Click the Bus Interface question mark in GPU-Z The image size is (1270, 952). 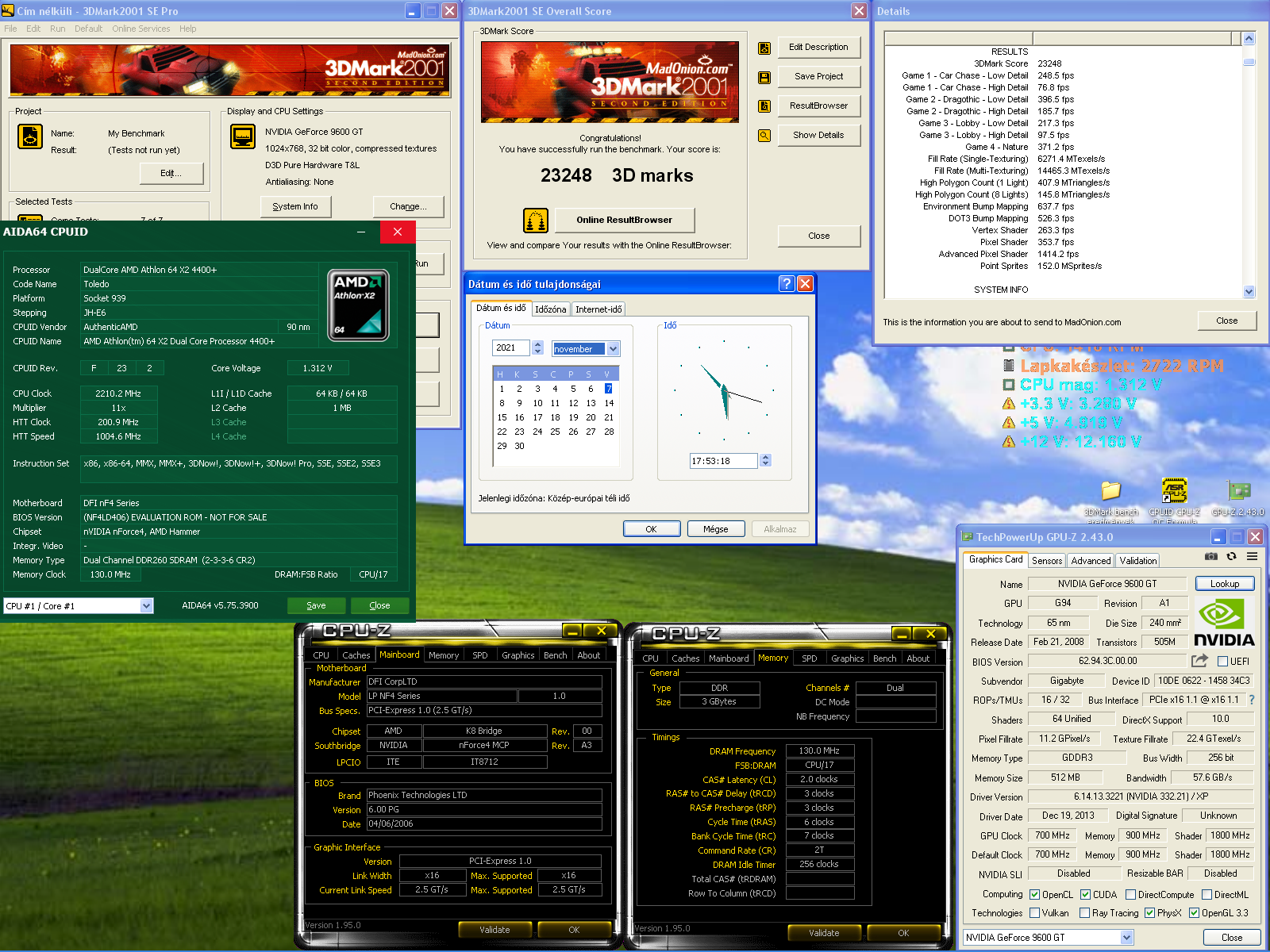click(x=1252, y=700)
